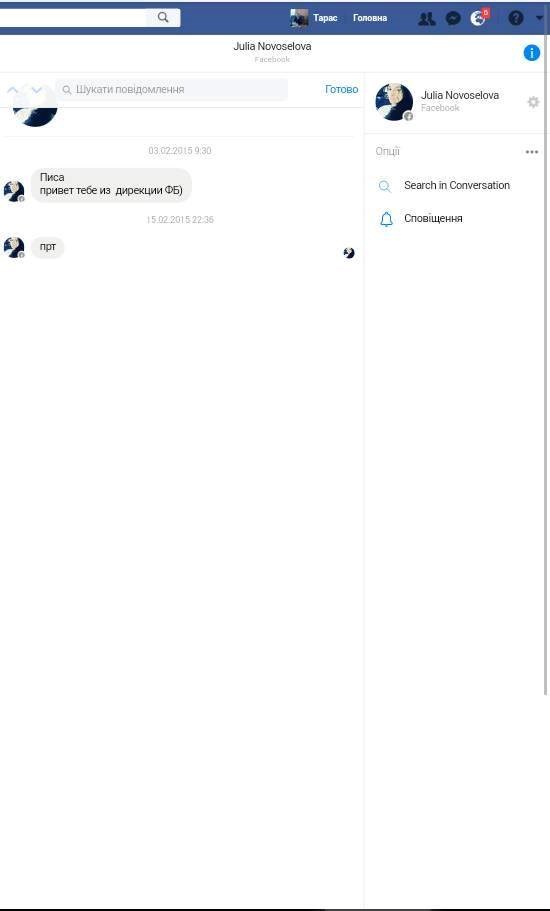
Task: Click Julia Novoselova profile picture in side panel
Action: [x=394, y=102]
